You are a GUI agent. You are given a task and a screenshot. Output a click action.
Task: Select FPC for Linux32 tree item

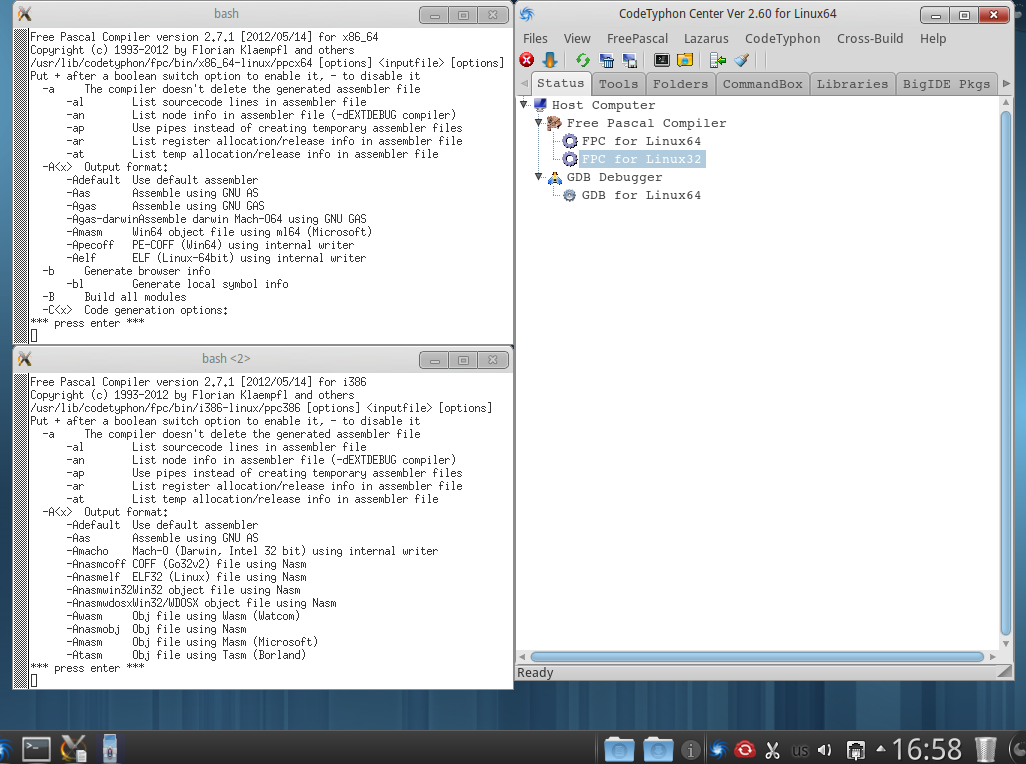[641, 159]
